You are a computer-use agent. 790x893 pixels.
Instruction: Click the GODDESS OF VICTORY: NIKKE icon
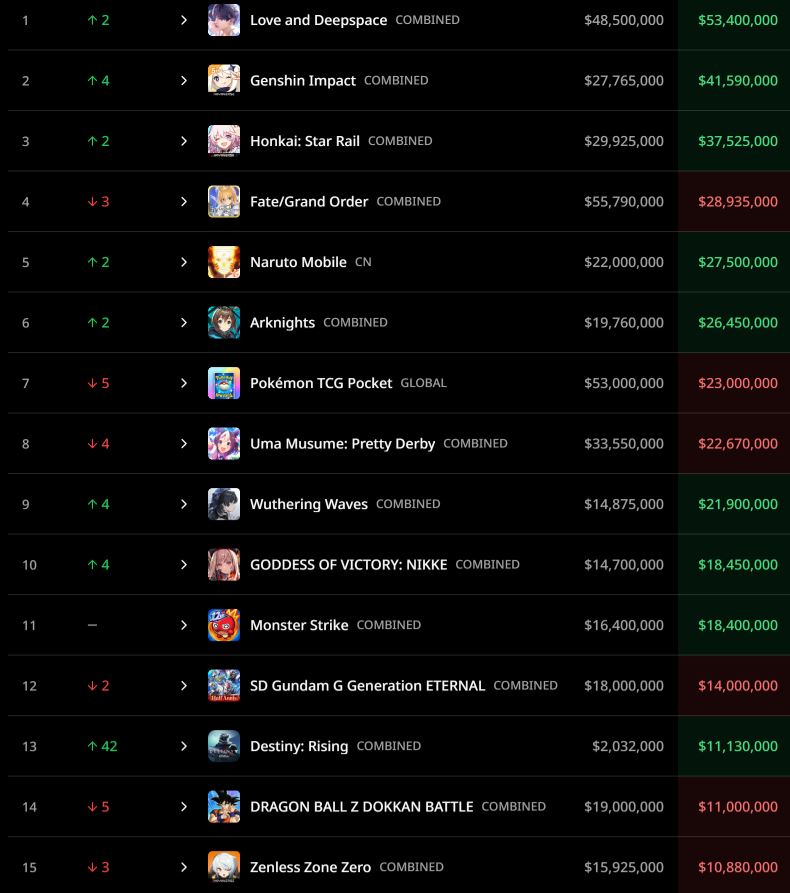(x=224, y=564)
